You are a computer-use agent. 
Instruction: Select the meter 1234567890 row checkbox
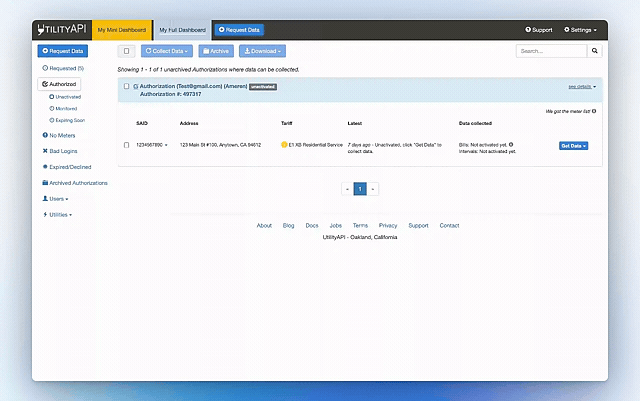[126, 145]
